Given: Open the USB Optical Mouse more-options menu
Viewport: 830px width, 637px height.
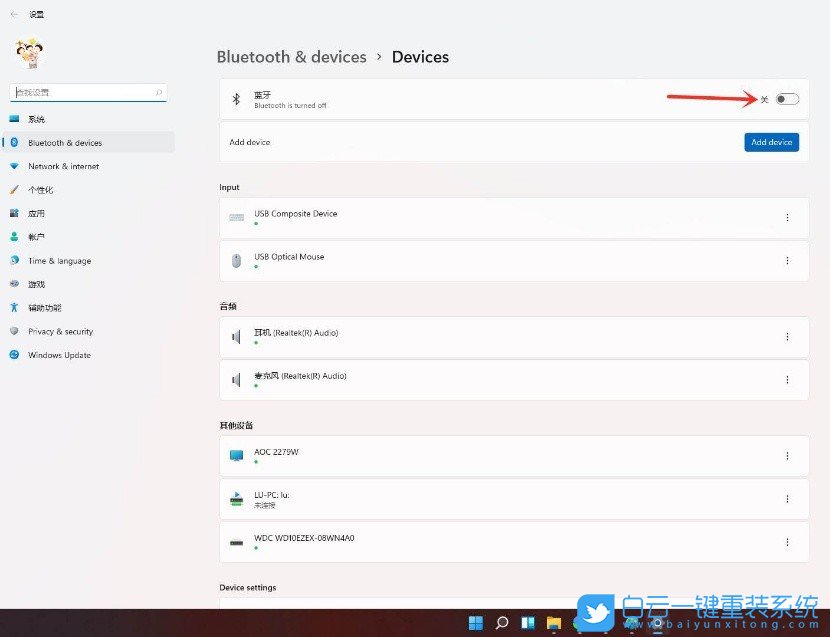Looking at the screenshot, I should coord(787,261).
